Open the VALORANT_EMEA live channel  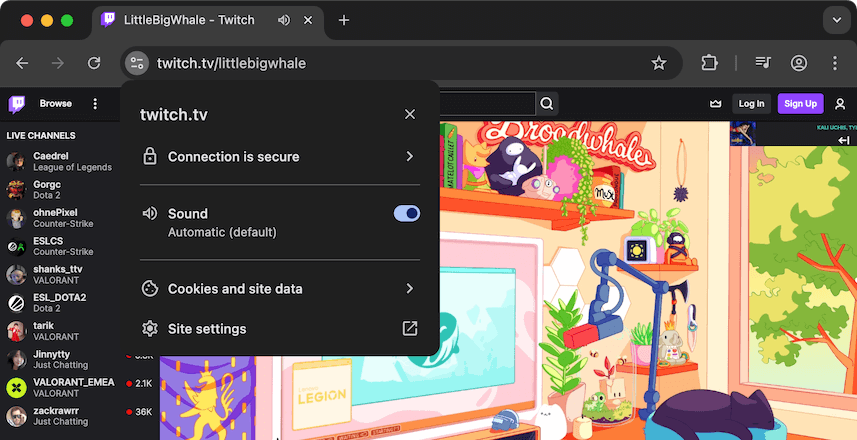tap(80, 388)
